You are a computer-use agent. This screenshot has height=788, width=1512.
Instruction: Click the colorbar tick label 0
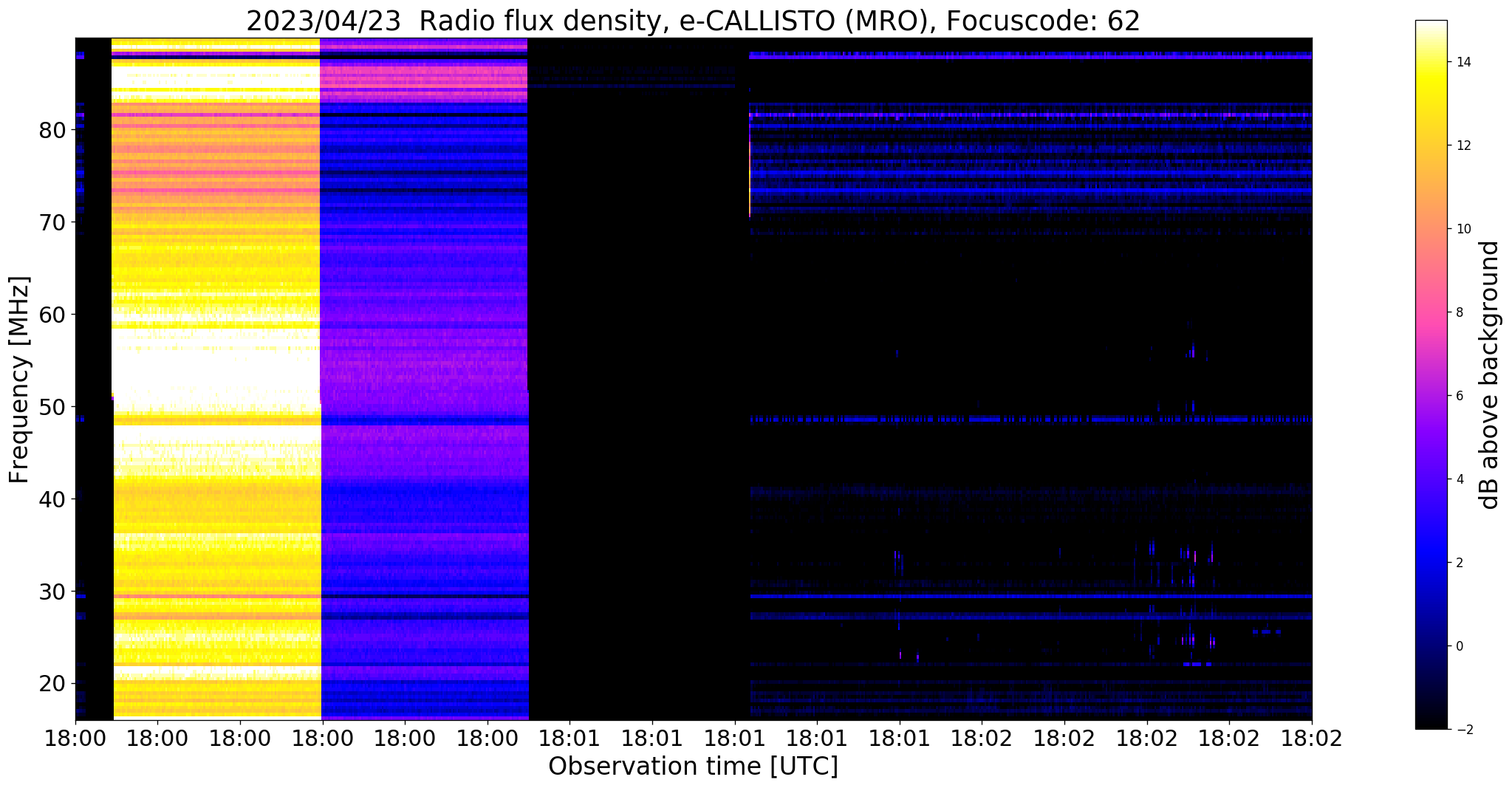click(x=1459, y=646)
